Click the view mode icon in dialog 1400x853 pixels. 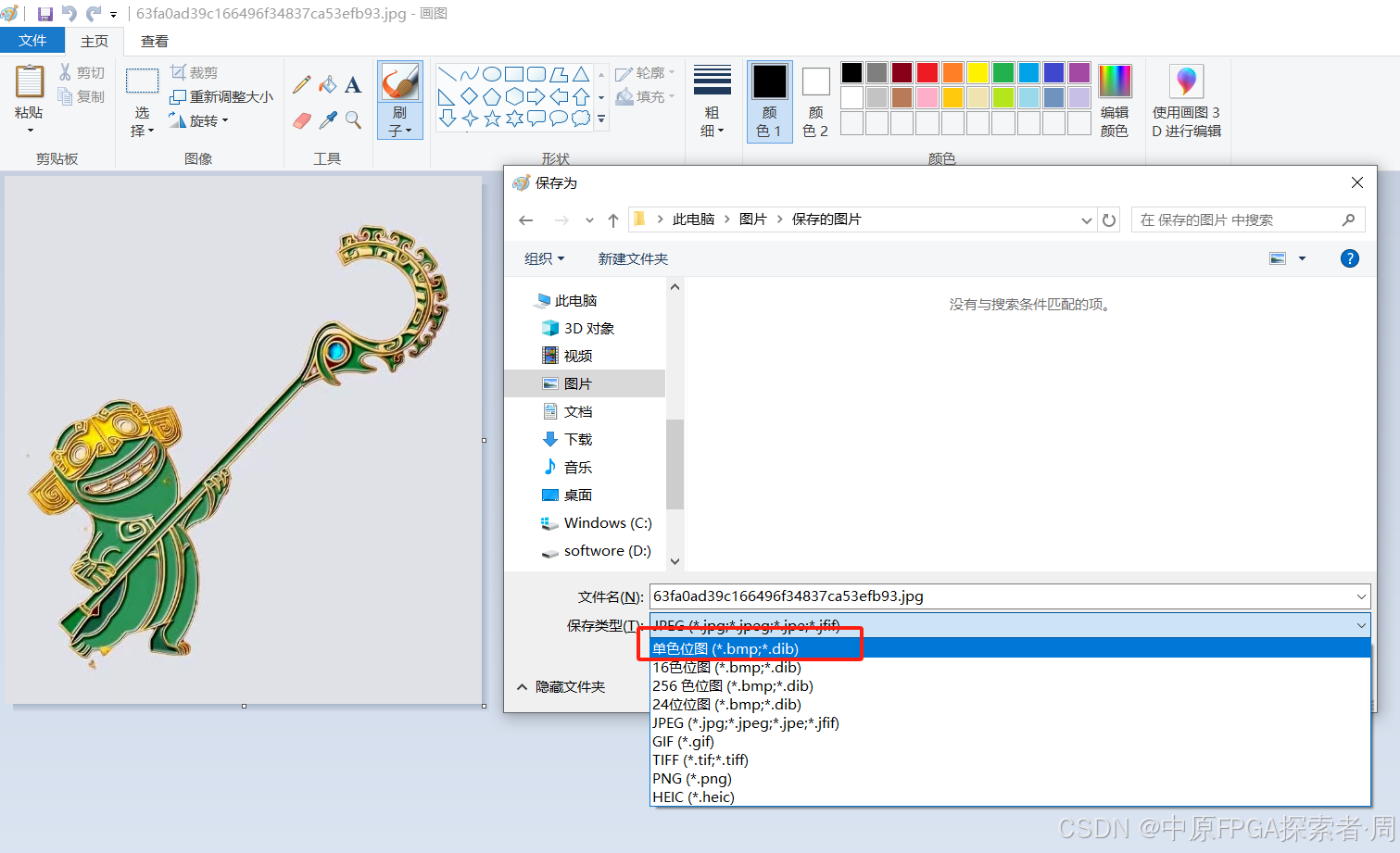click(1278, 258)
